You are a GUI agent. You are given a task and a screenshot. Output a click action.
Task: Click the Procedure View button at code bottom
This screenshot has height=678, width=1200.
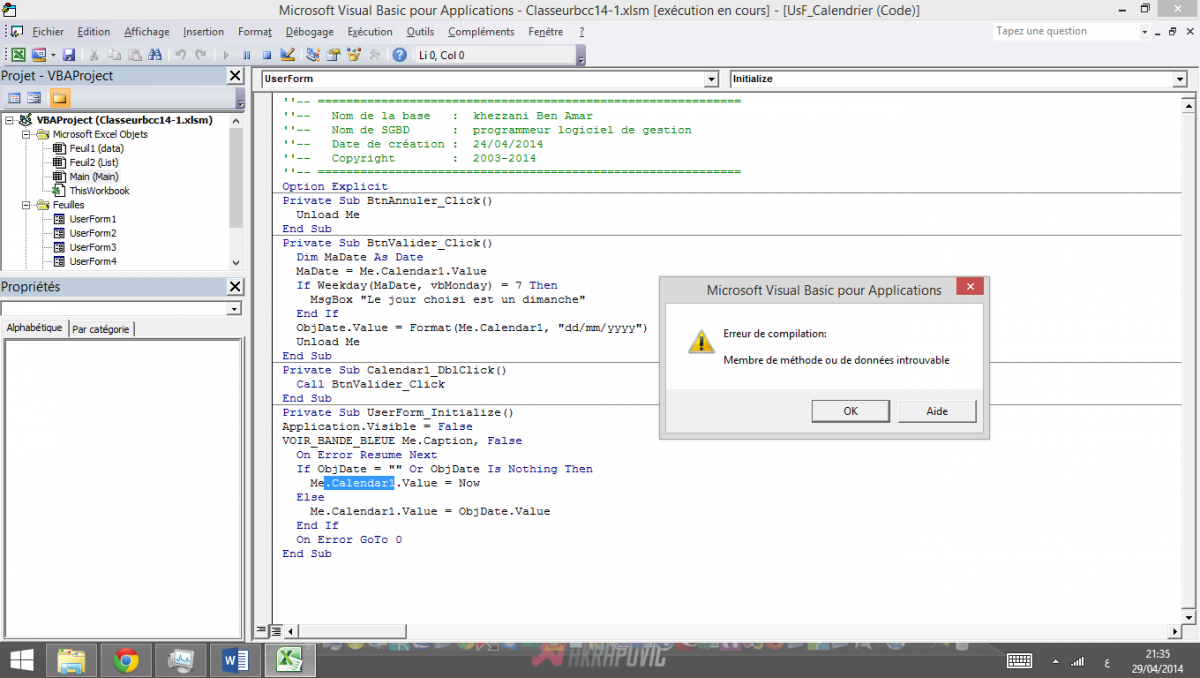pyautogui.click(x=263, y=631)
